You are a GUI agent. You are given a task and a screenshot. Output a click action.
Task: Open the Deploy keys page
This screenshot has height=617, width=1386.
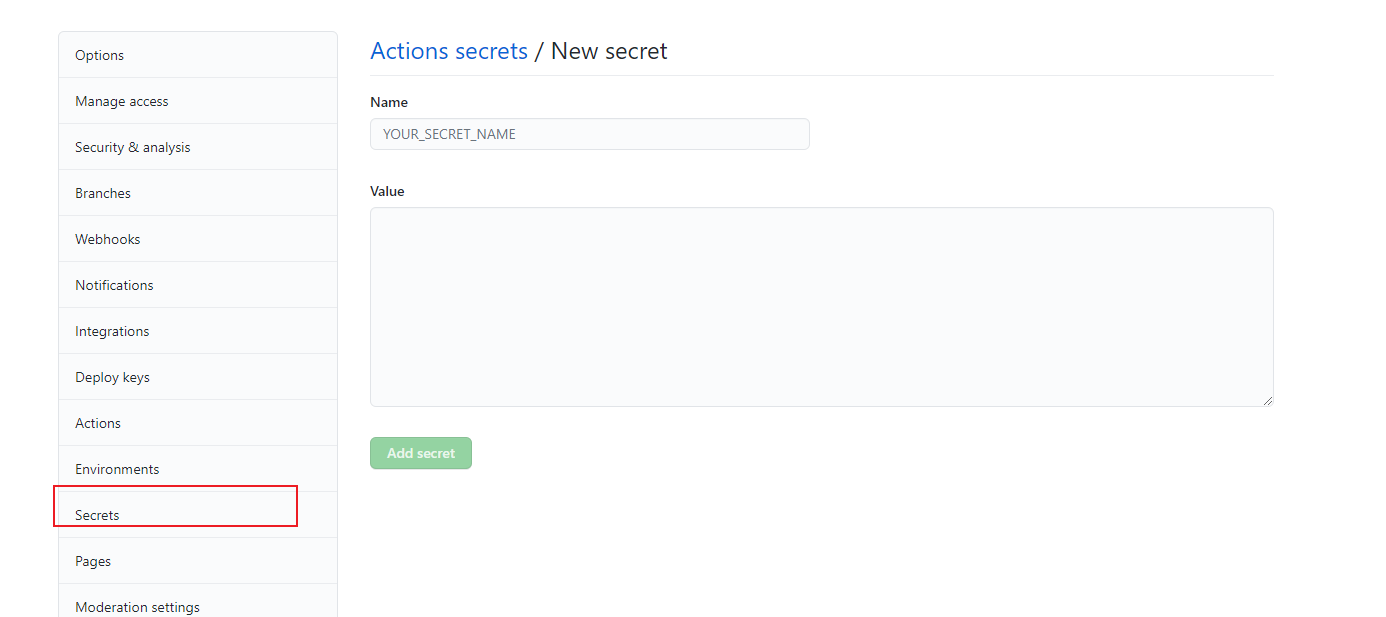[x=112, y=376]
